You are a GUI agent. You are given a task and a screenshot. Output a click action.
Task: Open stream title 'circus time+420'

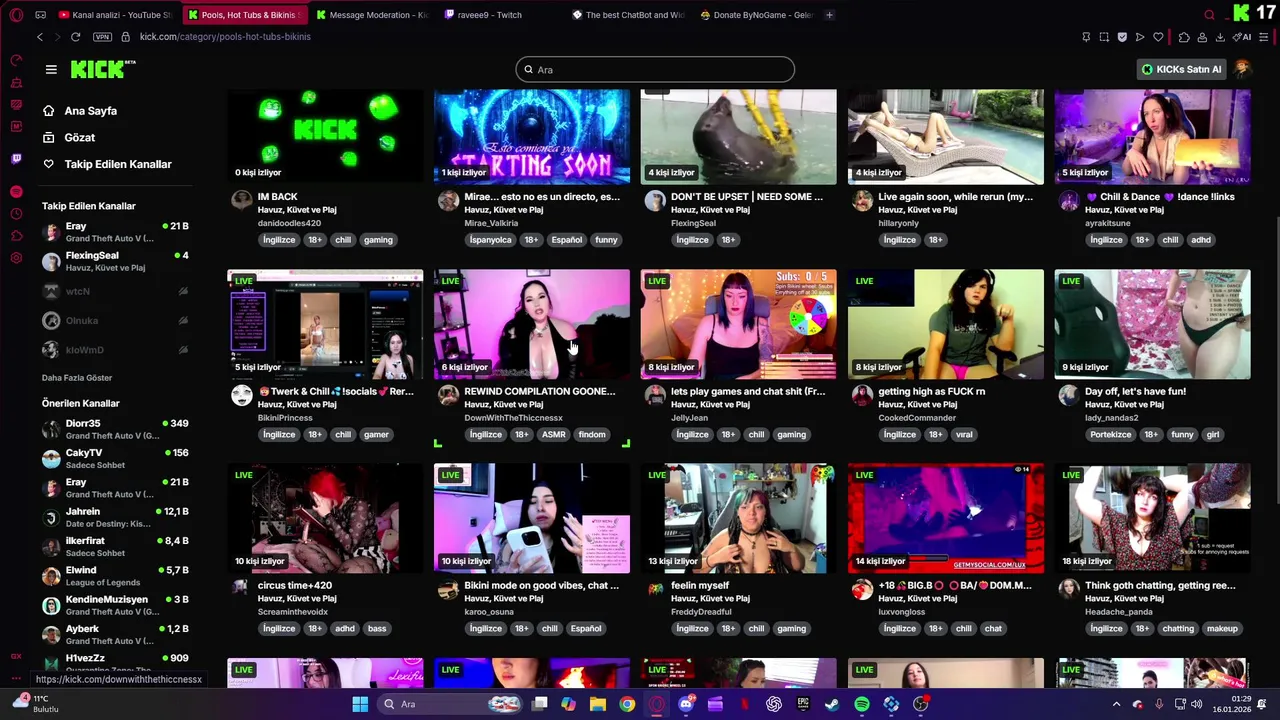[x=295, y=585]
